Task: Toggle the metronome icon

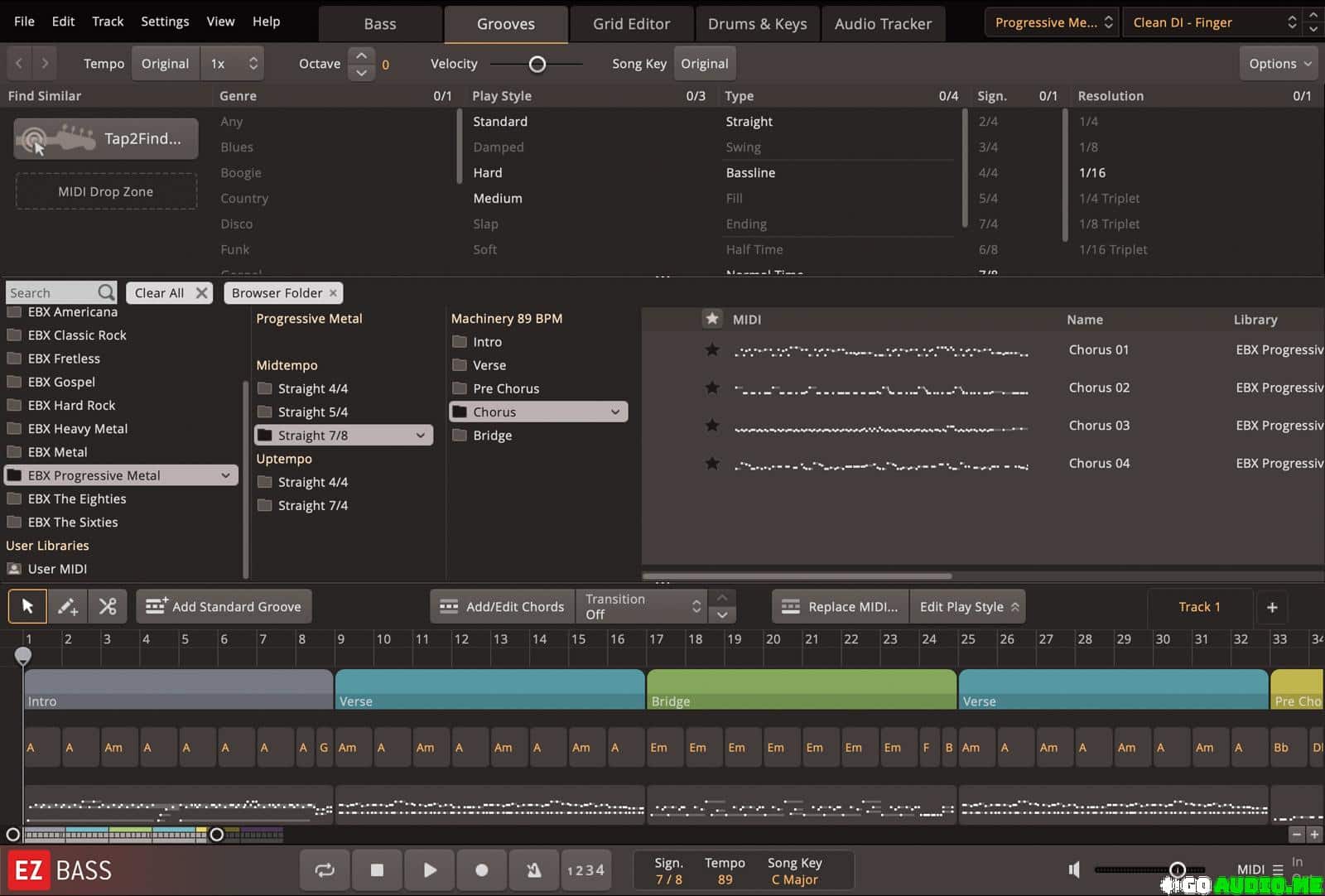Action: (534, 870)
